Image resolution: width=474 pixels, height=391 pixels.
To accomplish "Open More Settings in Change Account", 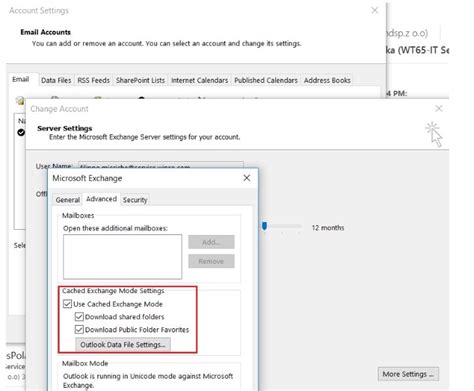I will [x=408, y=374].
